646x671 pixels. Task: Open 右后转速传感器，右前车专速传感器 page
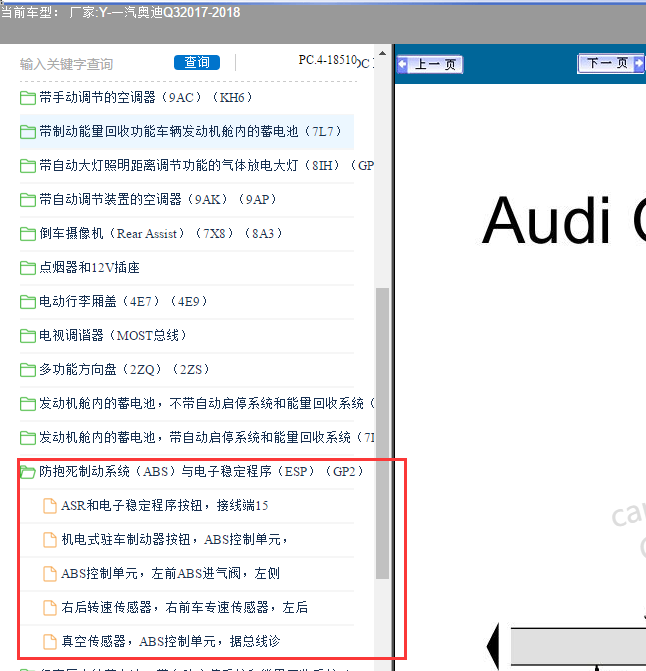point(184,607)
